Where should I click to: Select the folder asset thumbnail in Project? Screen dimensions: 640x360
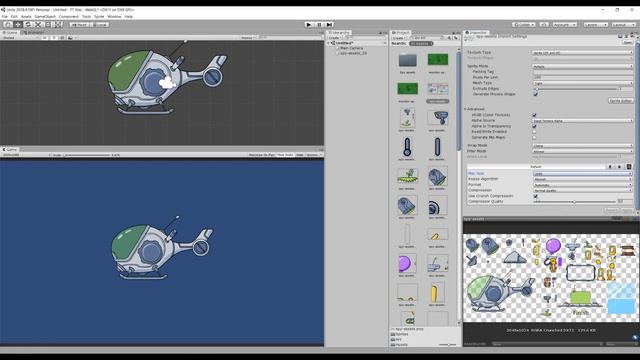tap(407, 60)
